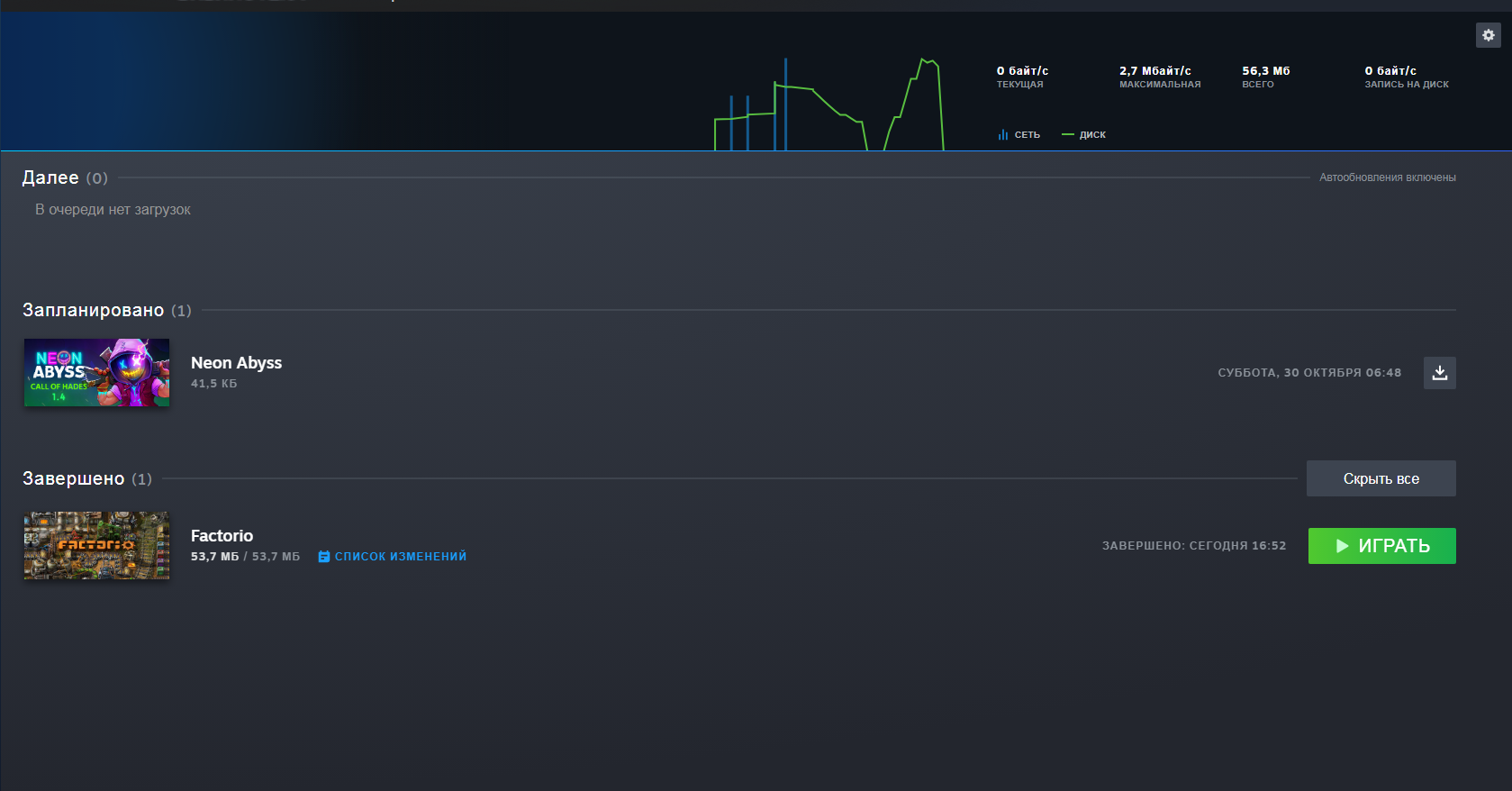Click the current network speed above ТЕКУЩАЯ

(1022, 70)
